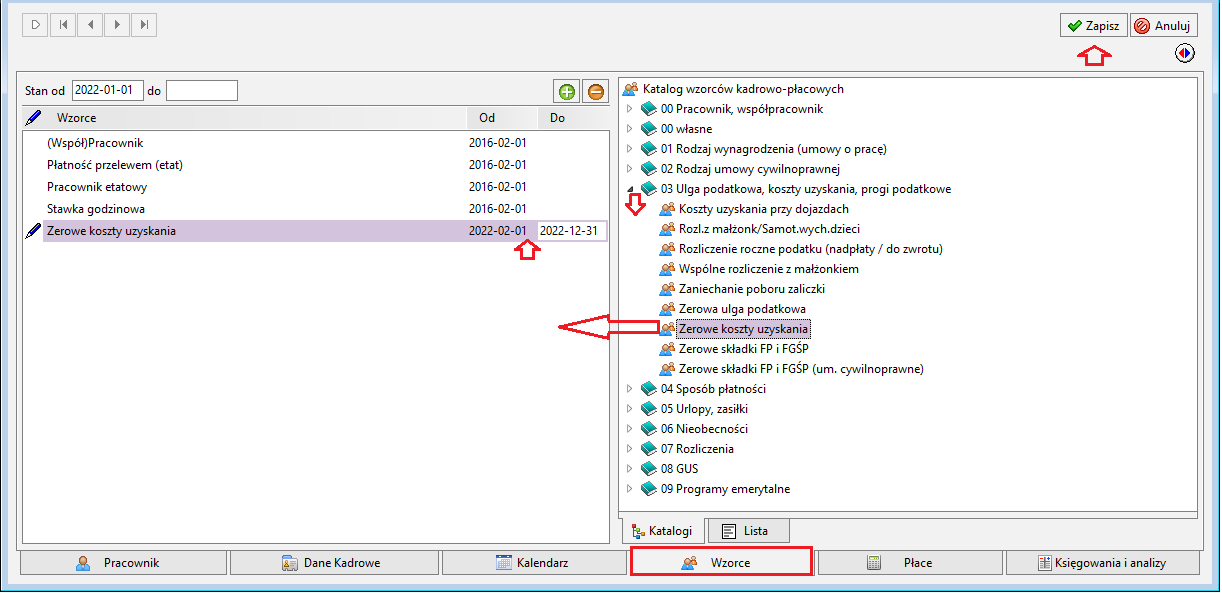Expand the 09 Programy emerytalne folder
Viewport: 1222px width, 593px height.
tap(628, 489)
